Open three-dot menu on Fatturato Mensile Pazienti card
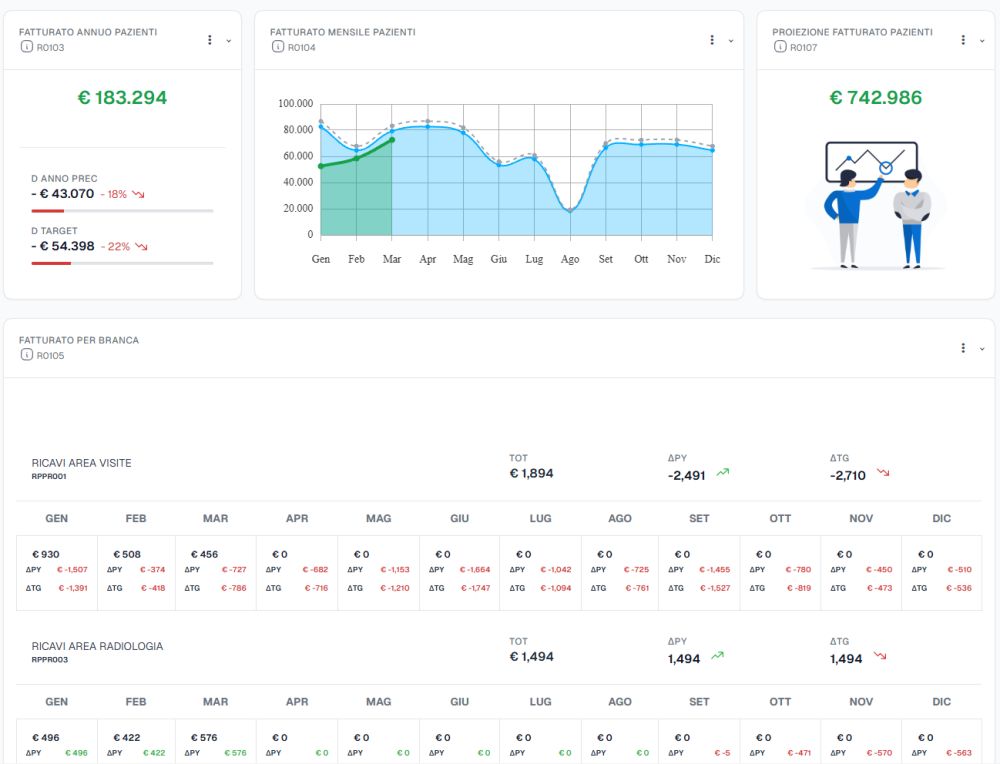 pyautogui.click(x=712, y=40)
